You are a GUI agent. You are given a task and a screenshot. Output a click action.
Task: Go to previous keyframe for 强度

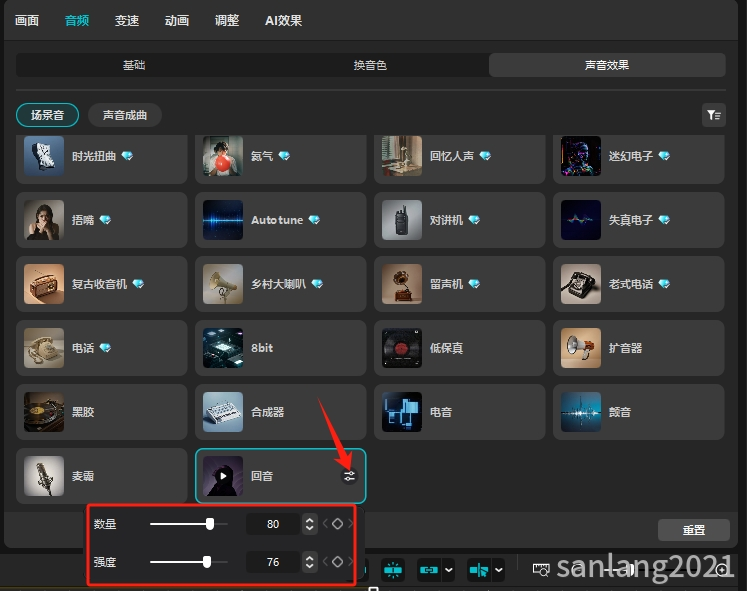(325, 562)
